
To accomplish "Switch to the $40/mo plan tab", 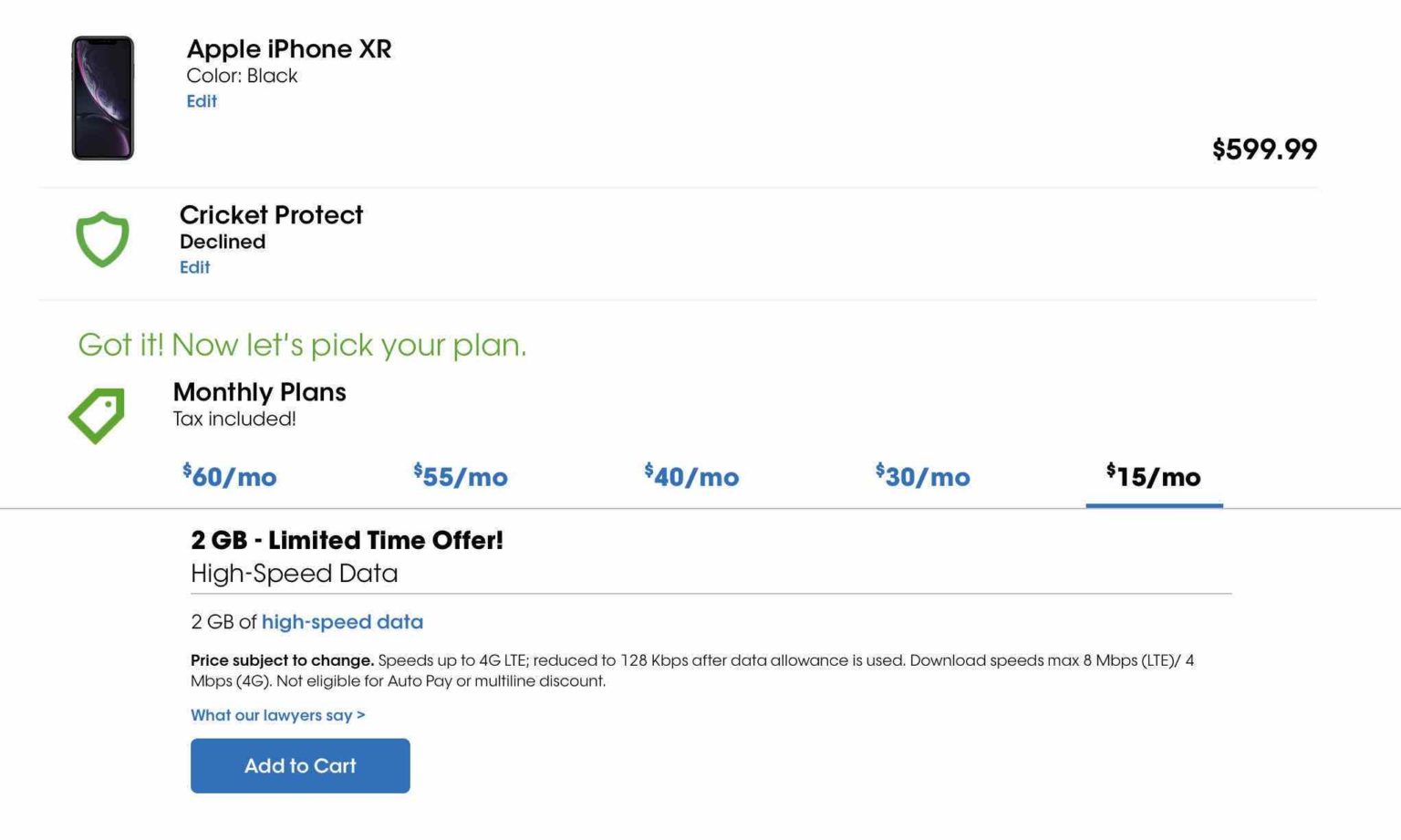I will (x=690, y=476).
